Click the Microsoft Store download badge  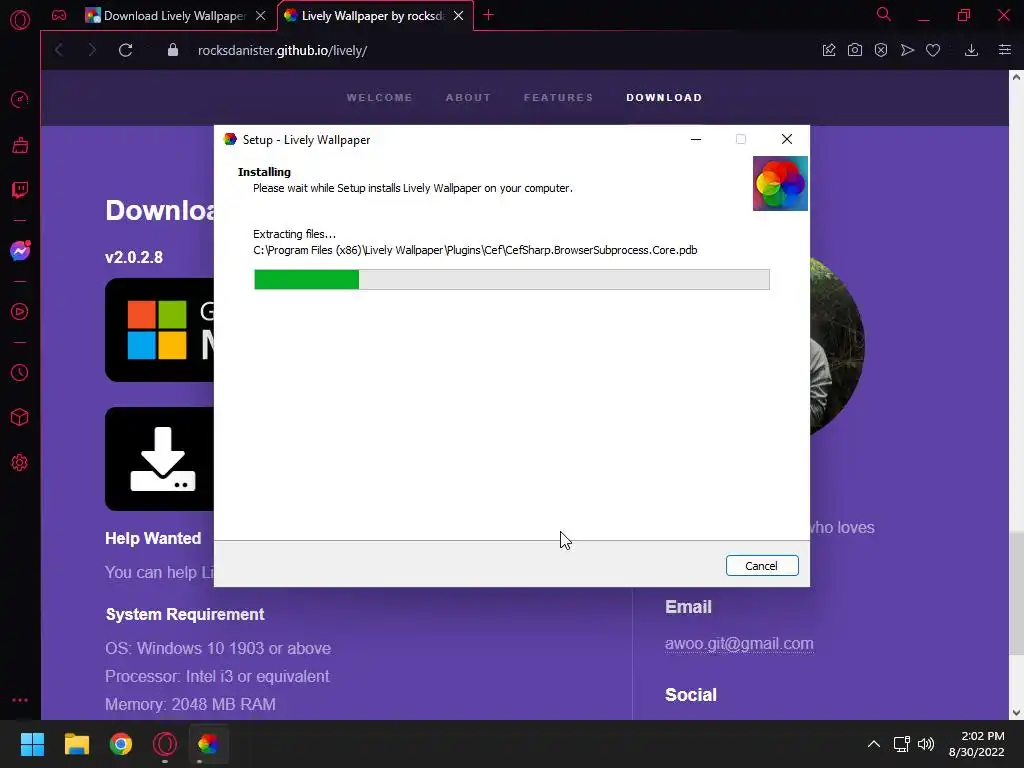(160, 330)
